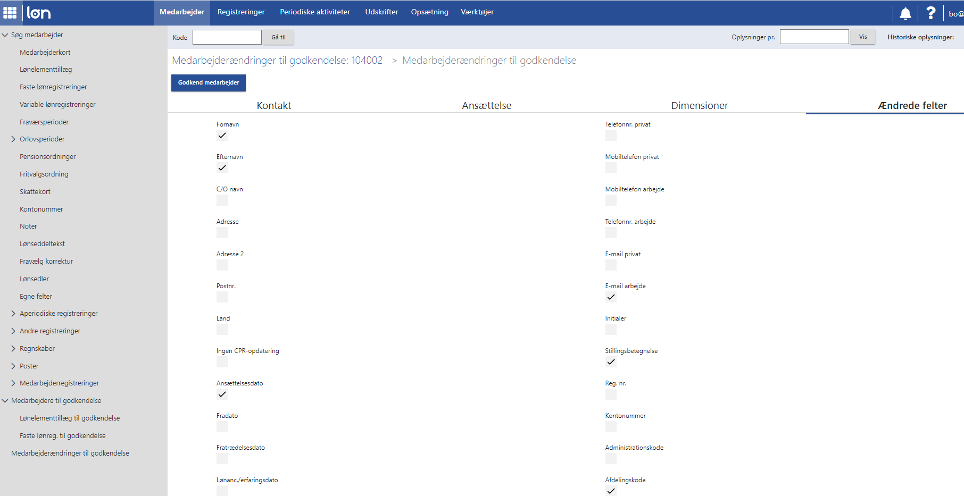Click the Kode input field
Viewport: 964px width, 496px height.
click(x=227, y=37)
